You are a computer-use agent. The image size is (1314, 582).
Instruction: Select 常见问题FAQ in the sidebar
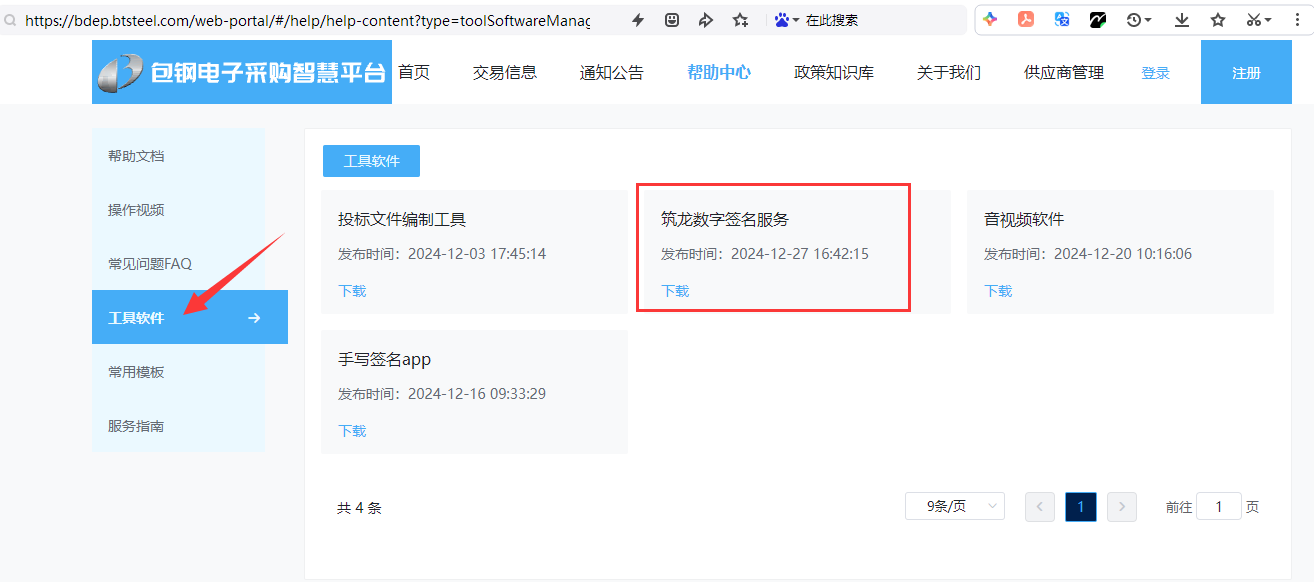tap(150, 264)
